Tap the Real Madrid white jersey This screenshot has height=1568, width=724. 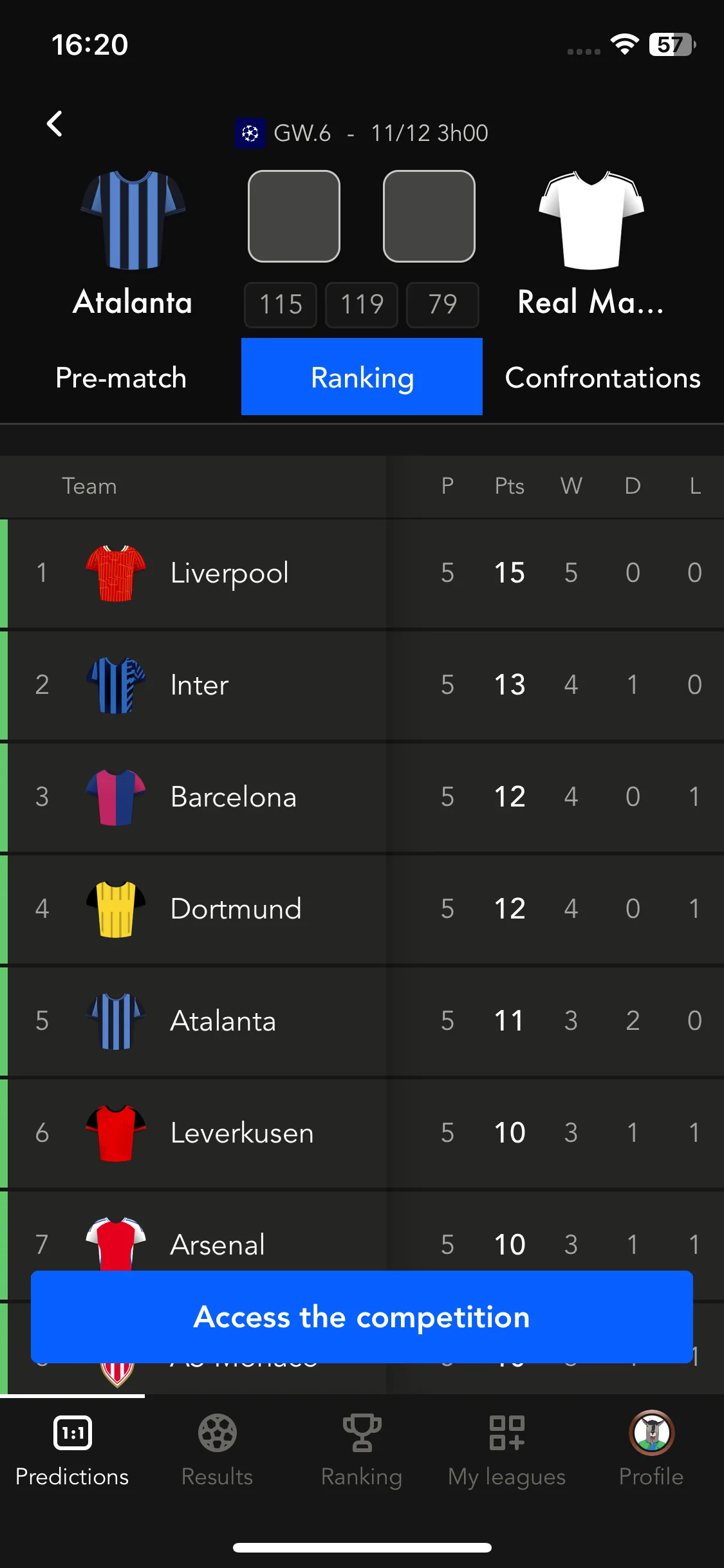[591, 219]
